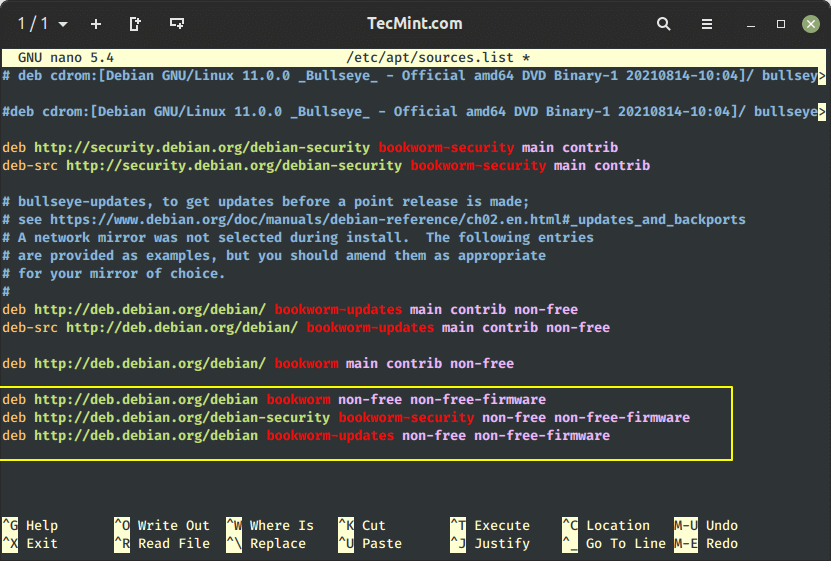Click the ^T Execute shortcut

pos(490,526)
